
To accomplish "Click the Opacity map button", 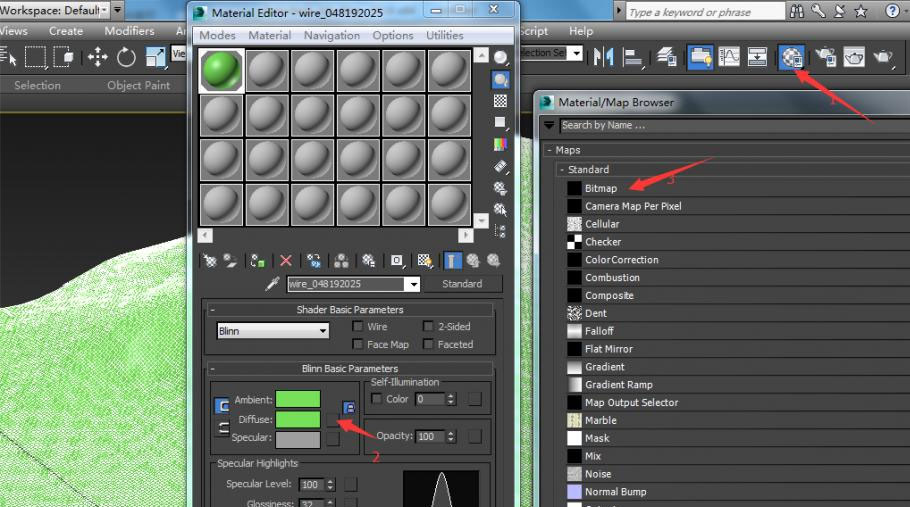I will pos(475,436).
